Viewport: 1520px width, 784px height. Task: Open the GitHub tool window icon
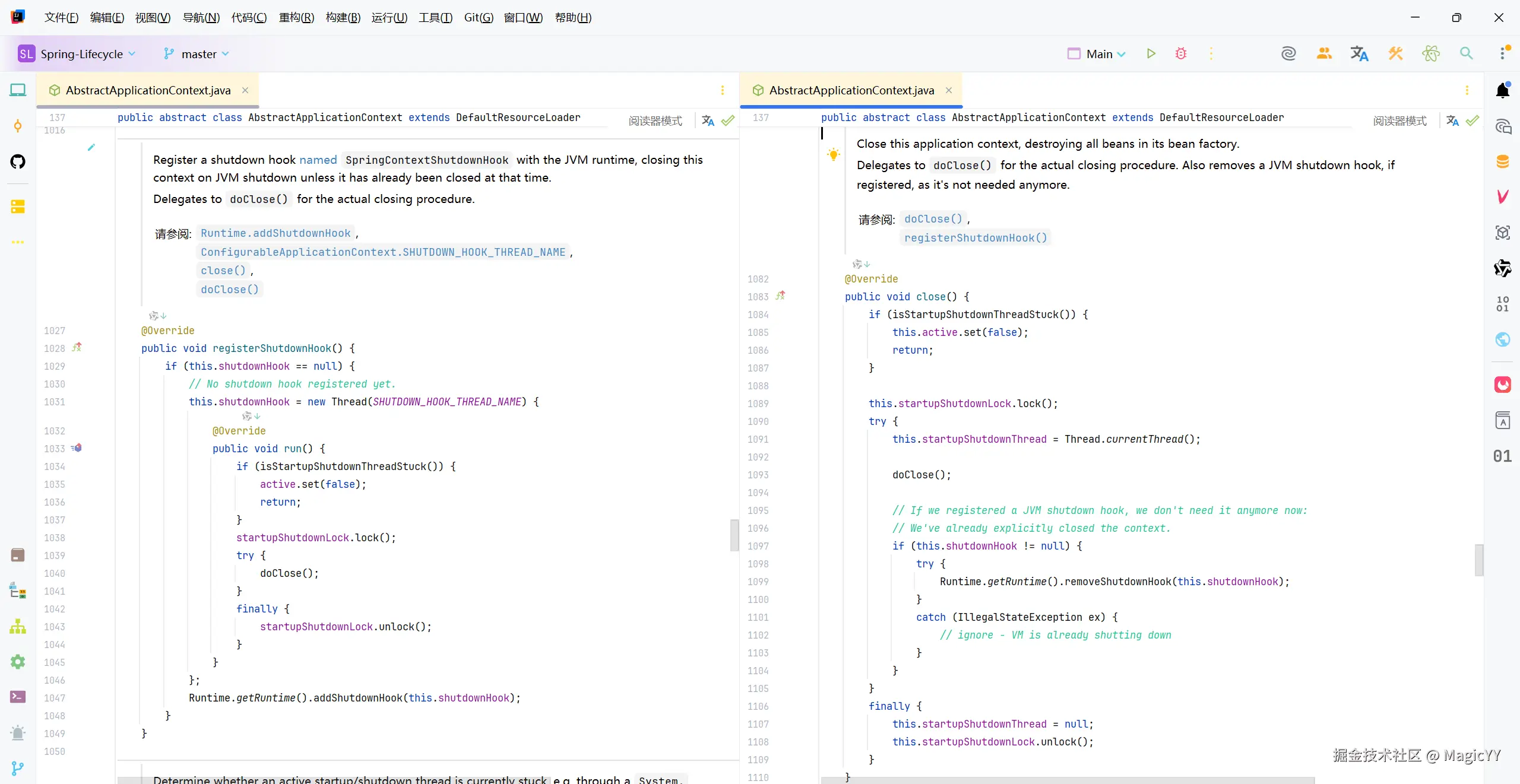[18, 161]
